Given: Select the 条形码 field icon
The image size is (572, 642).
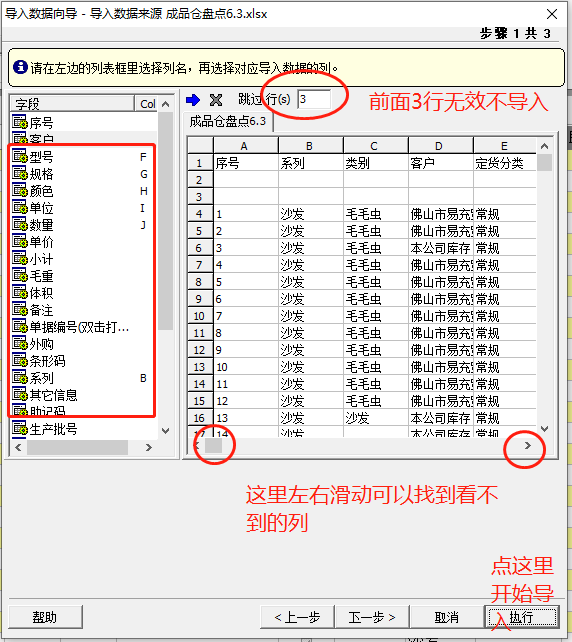Looking at the screenshot, I should click(x=20, y=361).
